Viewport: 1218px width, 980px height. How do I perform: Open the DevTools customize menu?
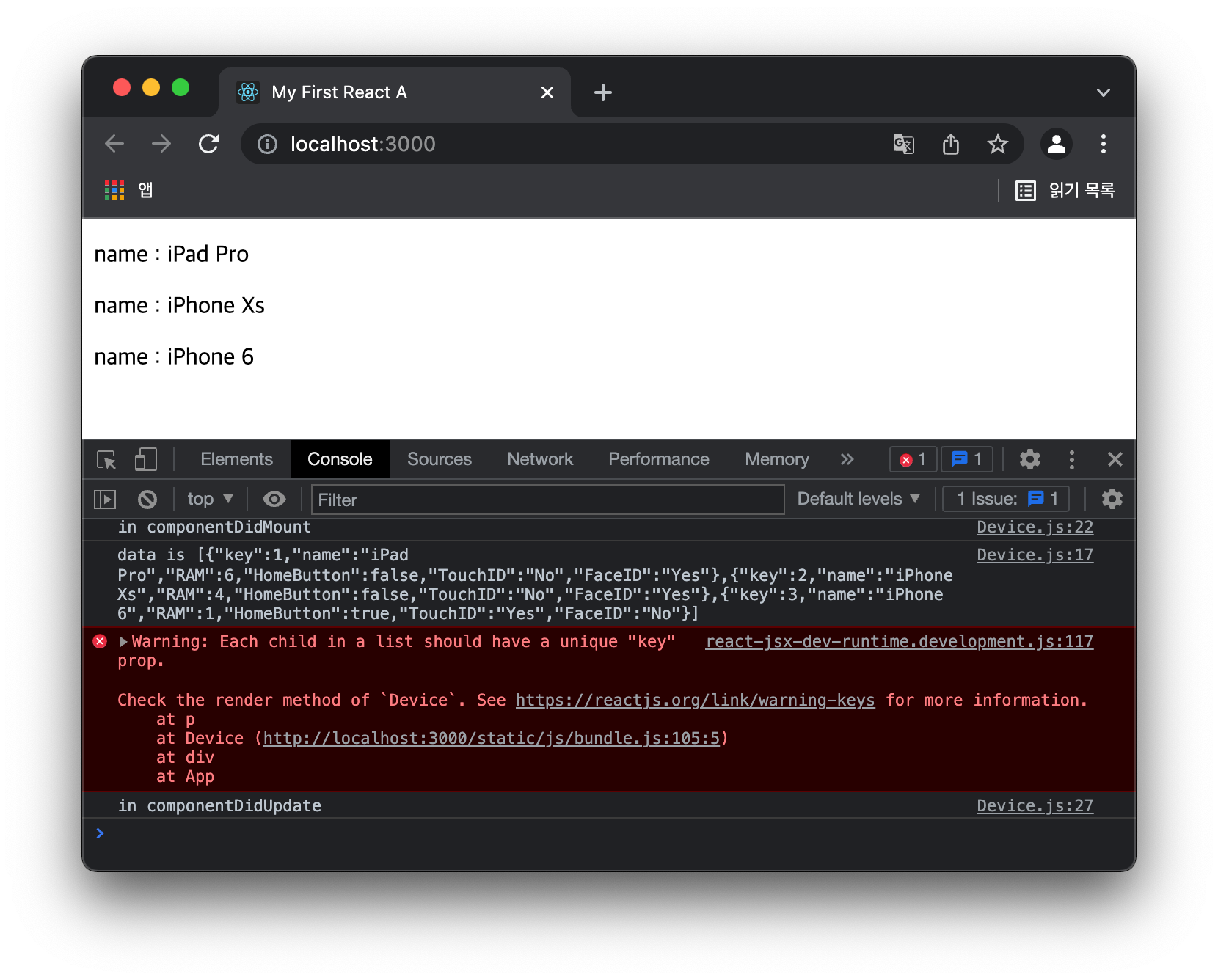(x=1071, y=460)
